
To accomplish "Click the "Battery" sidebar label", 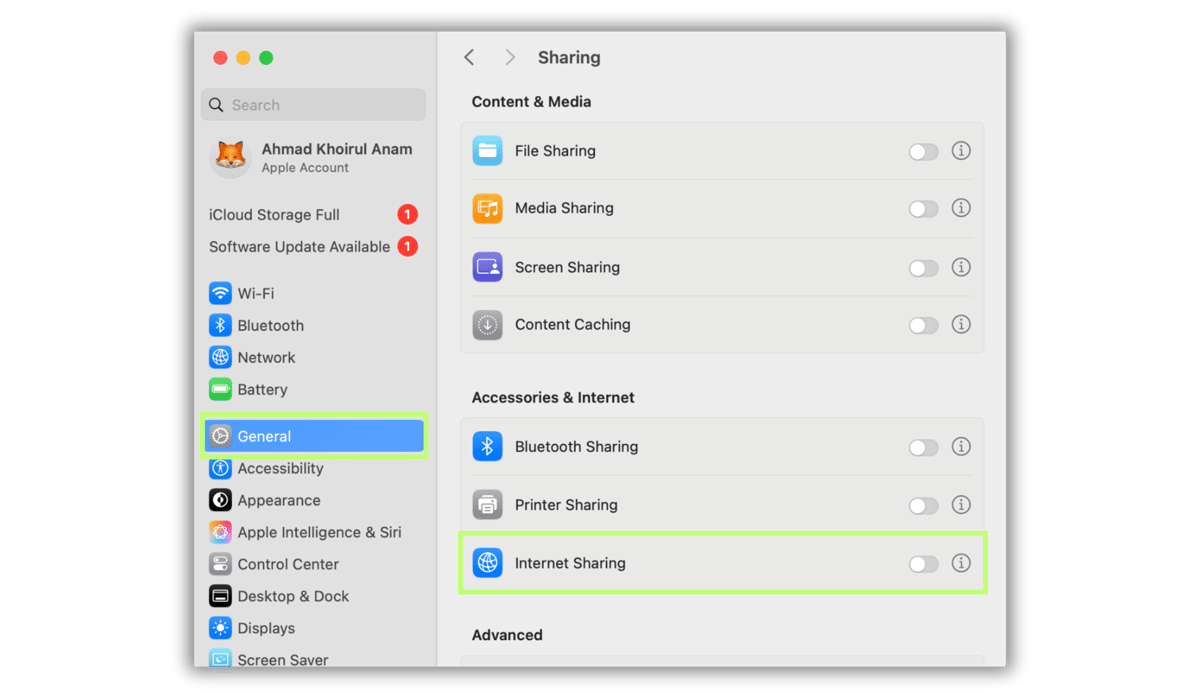I will (x=262, y=389).
